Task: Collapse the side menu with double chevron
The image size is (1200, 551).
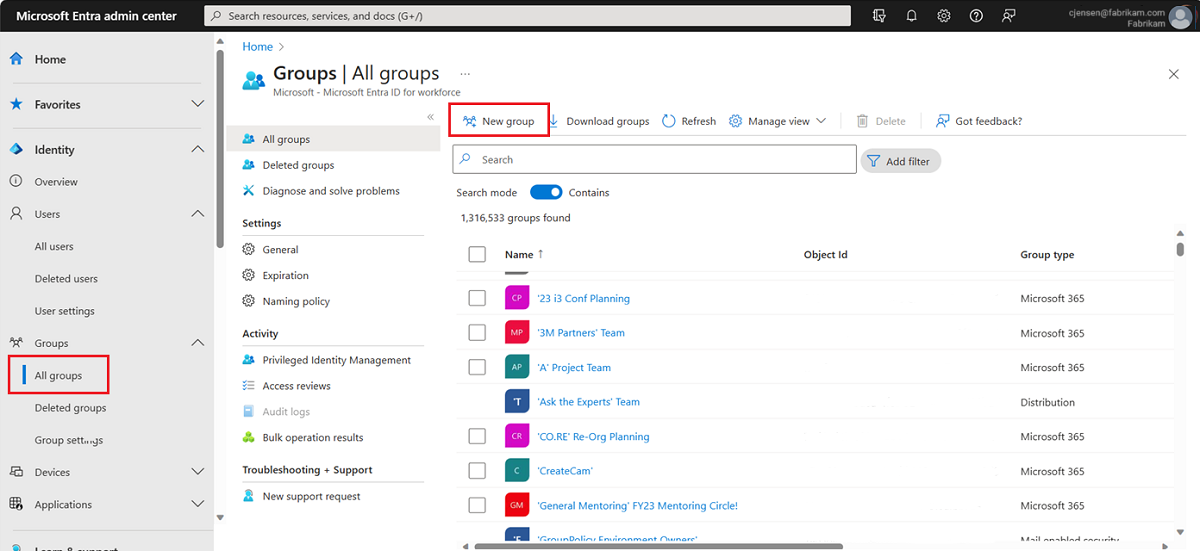Action: click(x=431, y=117)
